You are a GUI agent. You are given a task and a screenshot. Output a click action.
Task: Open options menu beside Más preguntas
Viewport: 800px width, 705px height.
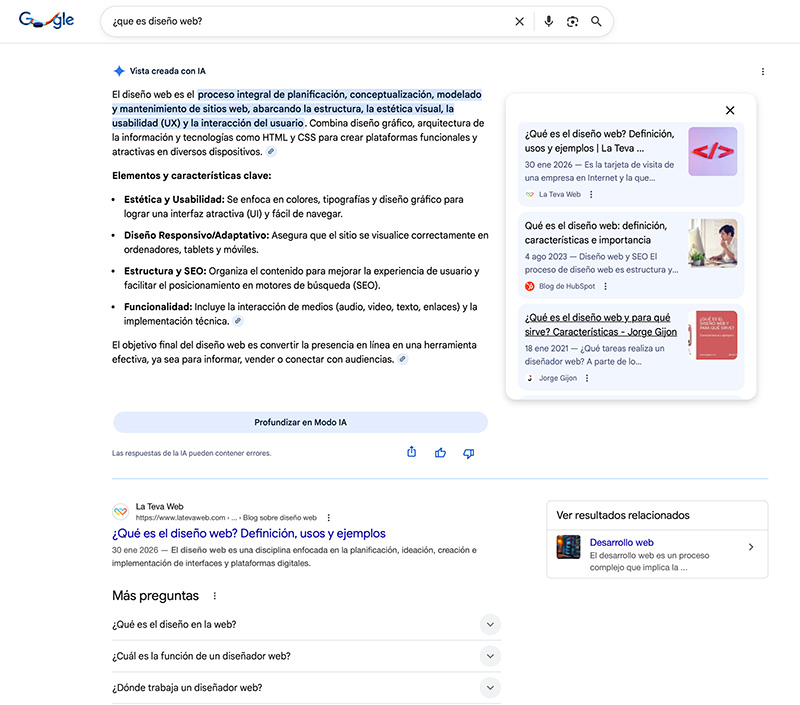pyautogui.click(x=213, y=596)
